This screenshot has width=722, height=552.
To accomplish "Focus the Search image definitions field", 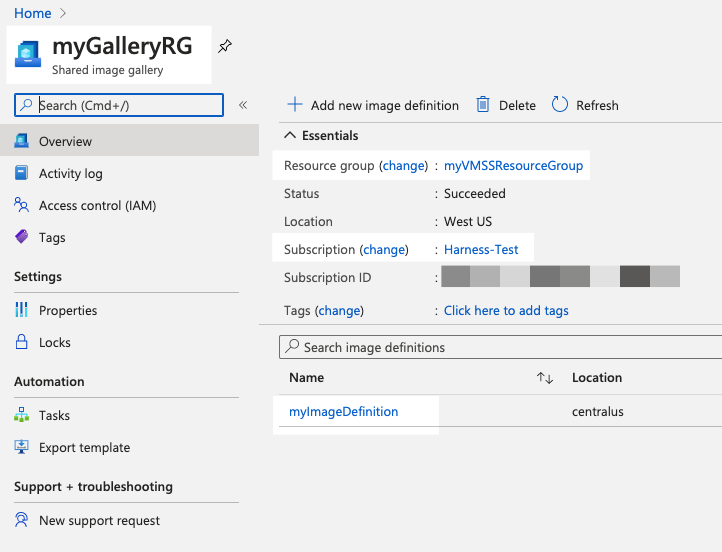I will tap(501, 347).
